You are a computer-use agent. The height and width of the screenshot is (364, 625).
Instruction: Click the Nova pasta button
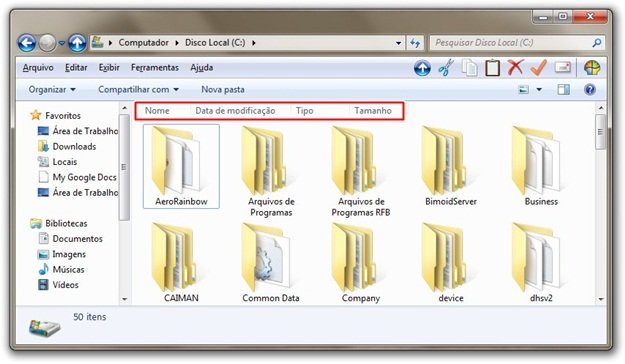223,89
